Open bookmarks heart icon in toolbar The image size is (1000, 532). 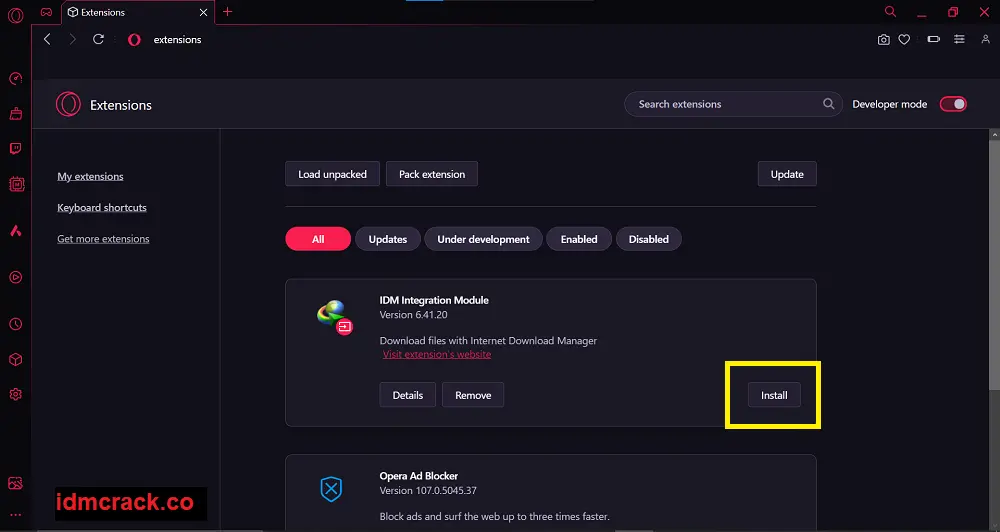[904, 40]
